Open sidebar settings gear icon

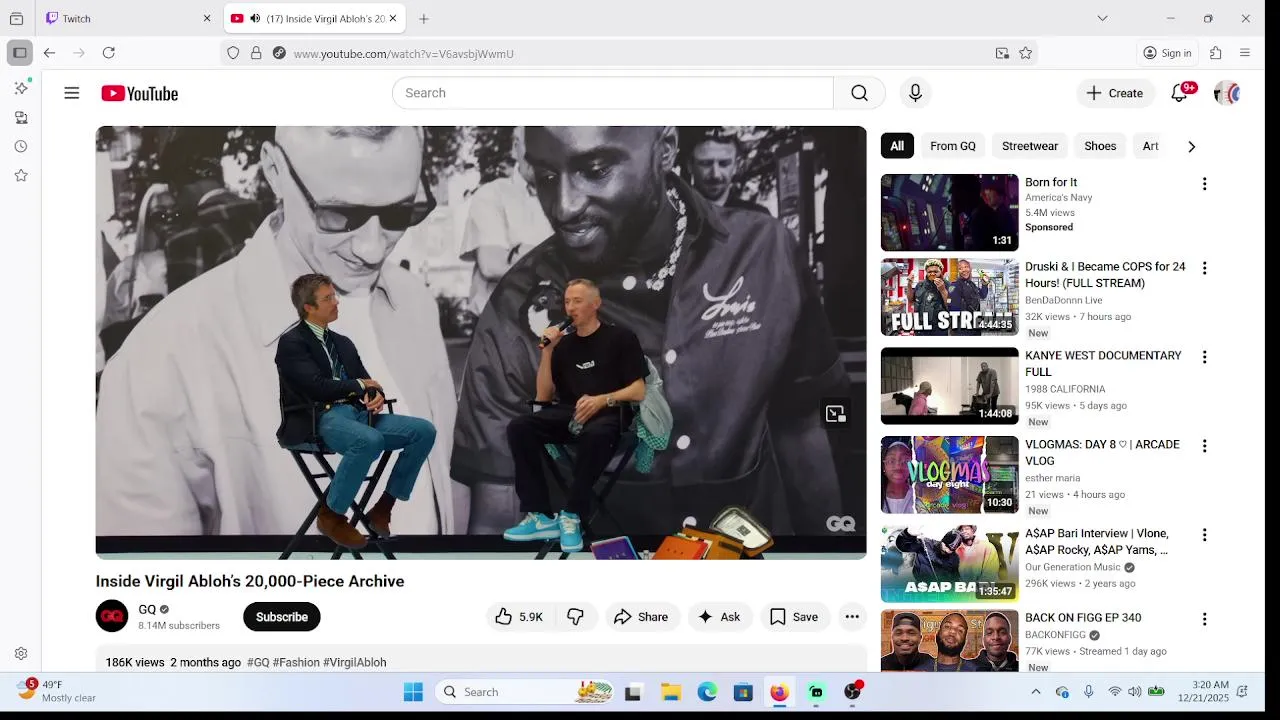[x=21, y=654]
